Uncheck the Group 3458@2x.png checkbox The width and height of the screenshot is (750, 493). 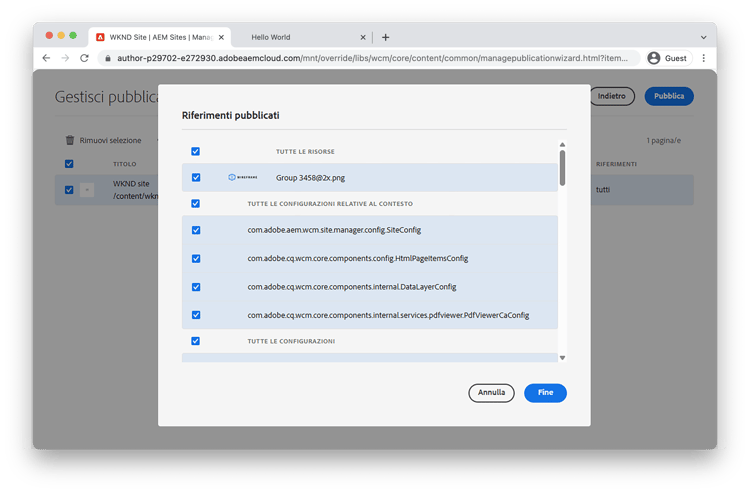tap(196, 177)
